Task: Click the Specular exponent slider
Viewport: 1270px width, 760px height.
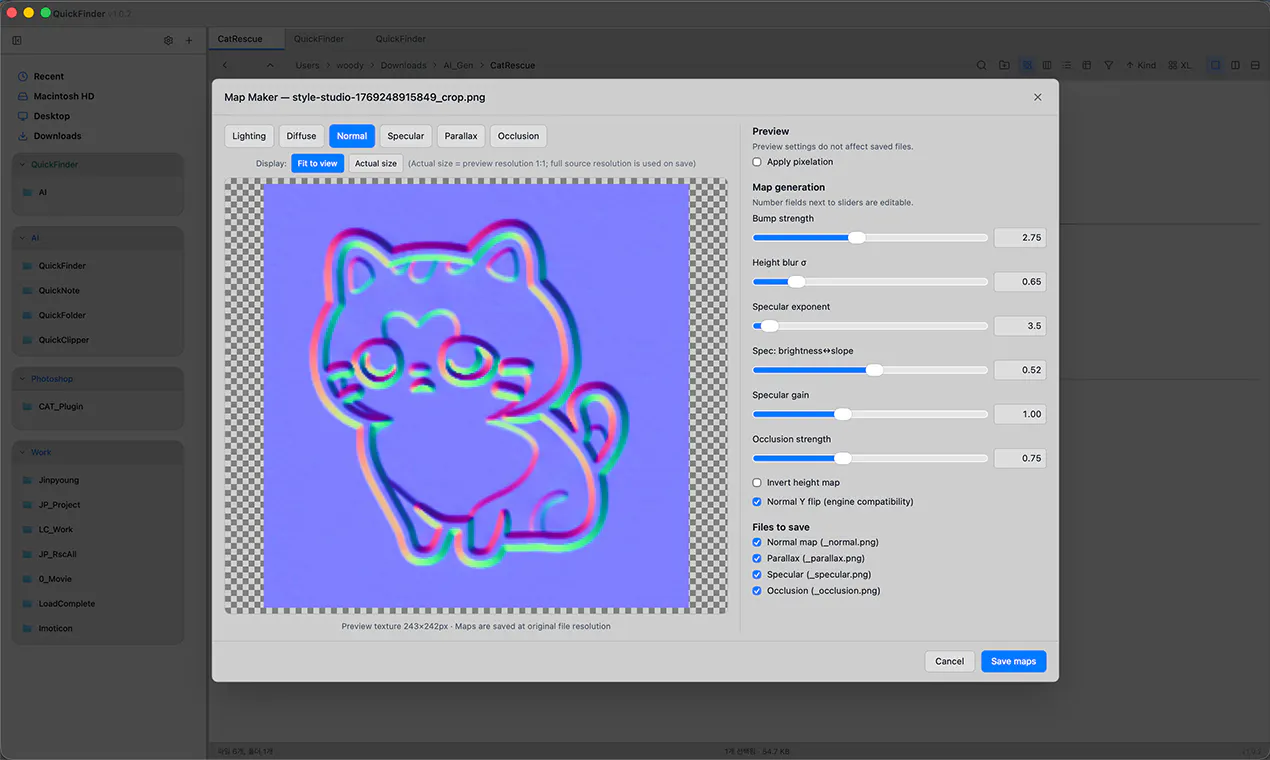Action: click(x=870, y=326)
